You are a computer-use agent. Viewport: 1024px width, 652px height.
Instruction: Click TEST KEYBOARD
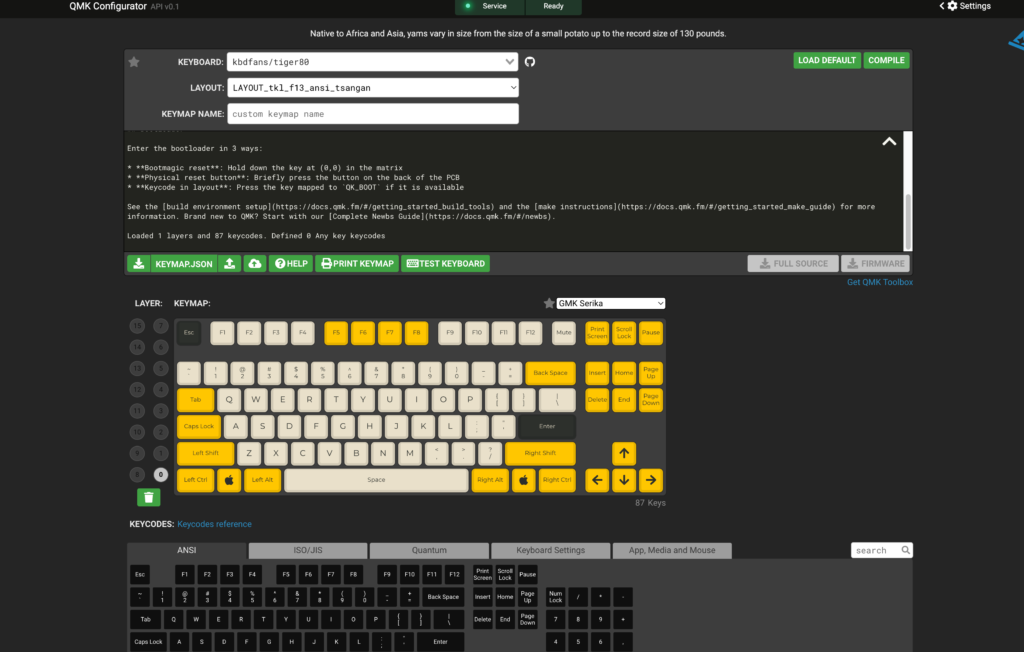pyautogui.click(x=446, y=264)
